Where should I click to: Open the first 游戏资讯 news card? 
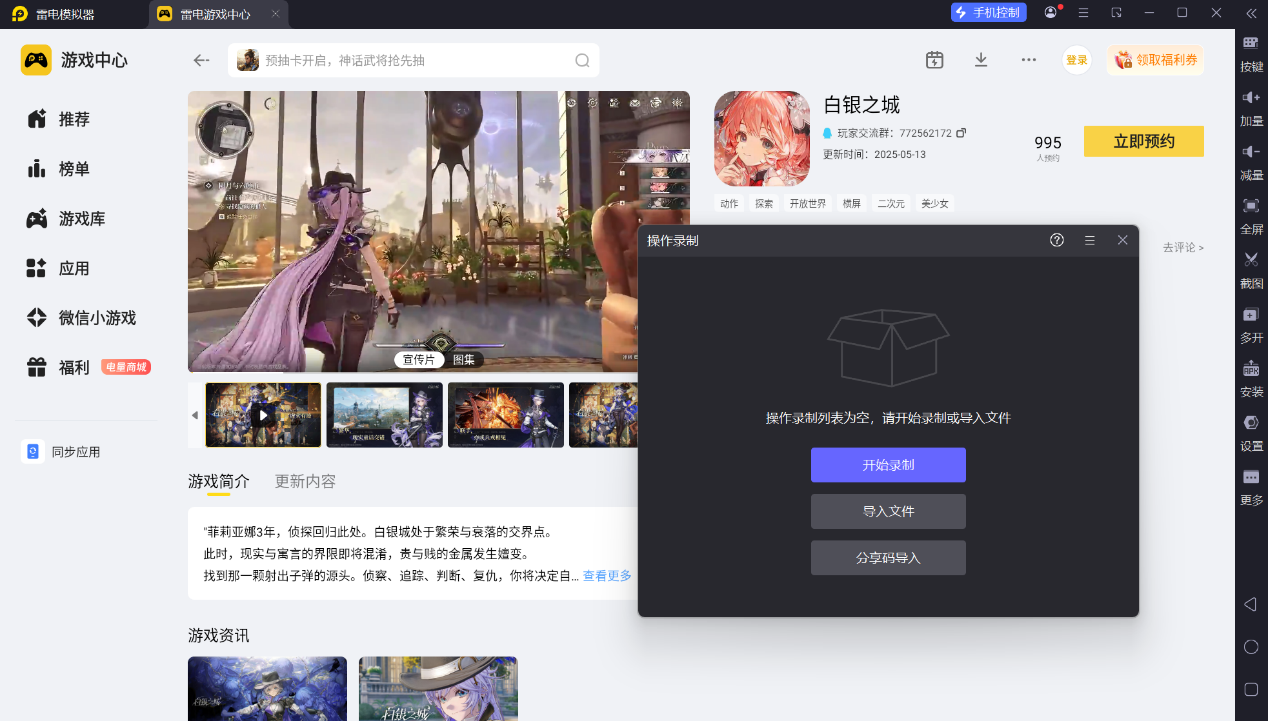coord(268,689)
